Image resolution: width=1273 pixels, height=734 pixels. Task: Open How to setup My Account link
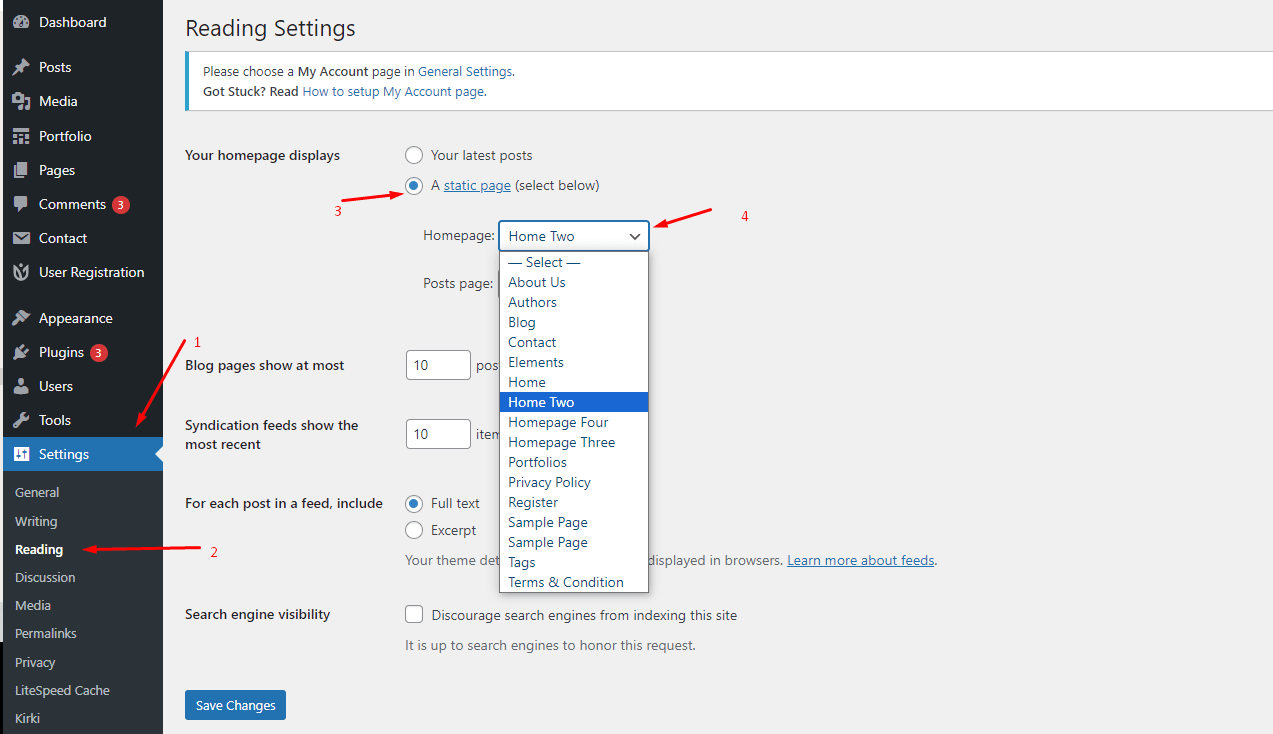(x=393, y=91)
